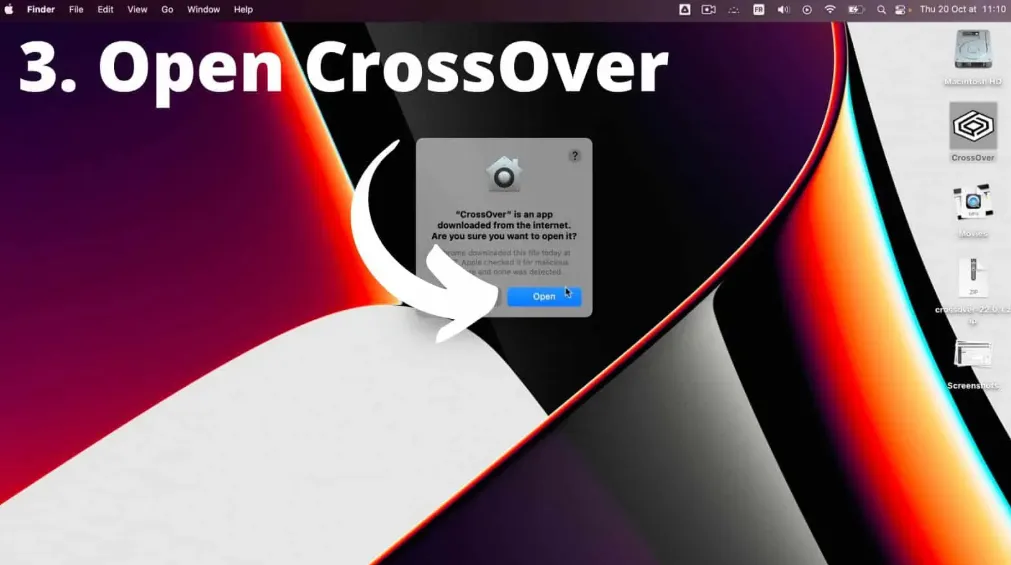Screen dimensions: 1011x565
Task: Click the triangle app icon in menu bar
Action: pos(685,10)
